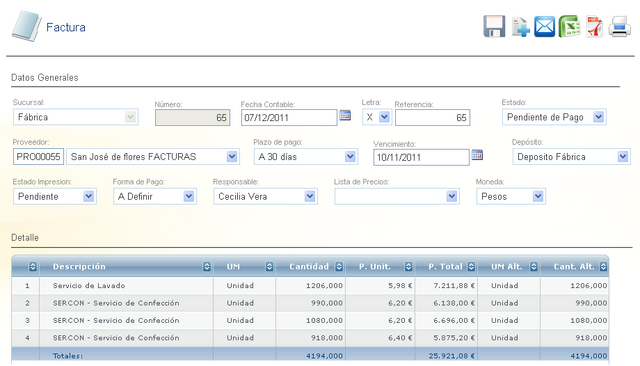Click the Cantidad value 1206,000 in row 1
The width and height of the screenshot is (640, 366).
coord(324,286)
